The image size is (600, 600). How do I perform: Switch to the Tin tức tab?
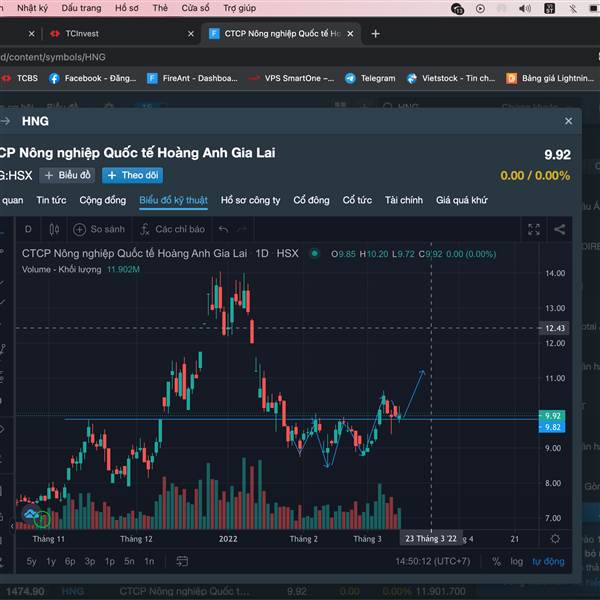pos(51,200)
